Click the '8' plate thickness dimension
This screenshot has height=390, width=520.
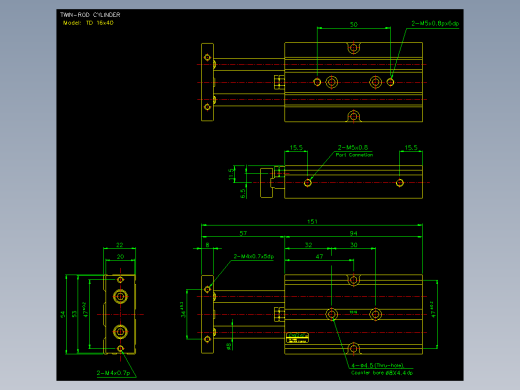coord(207,245)
